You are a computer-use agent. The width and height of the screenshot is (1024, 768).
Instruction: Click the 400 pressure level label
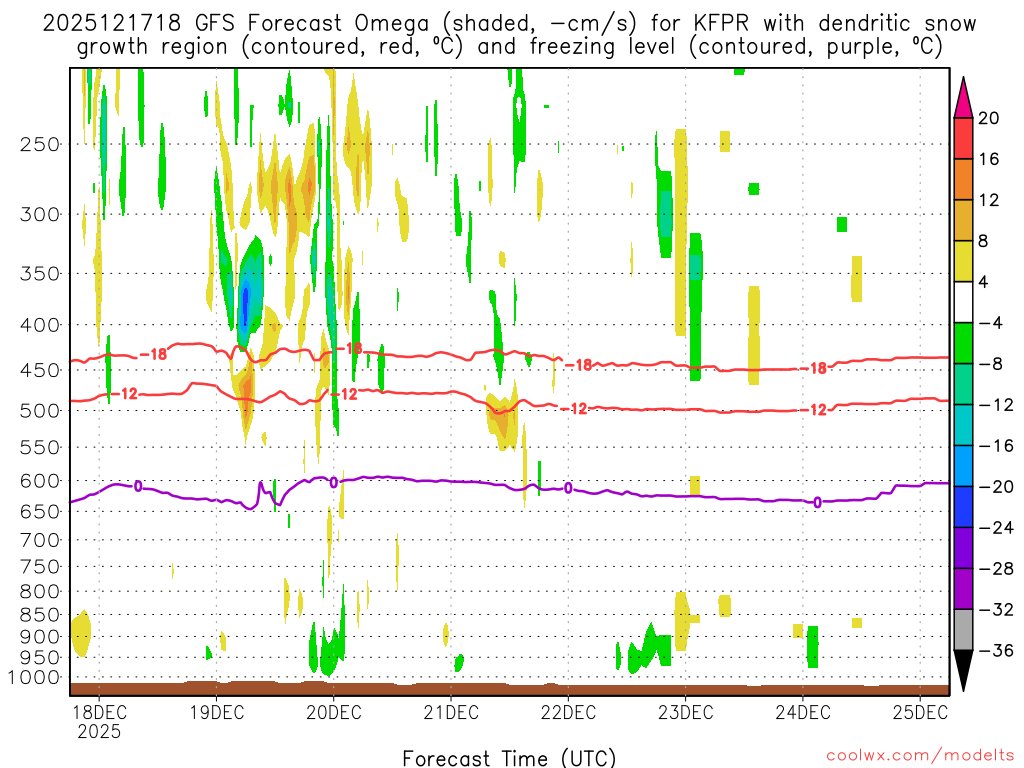click(40, 325)
